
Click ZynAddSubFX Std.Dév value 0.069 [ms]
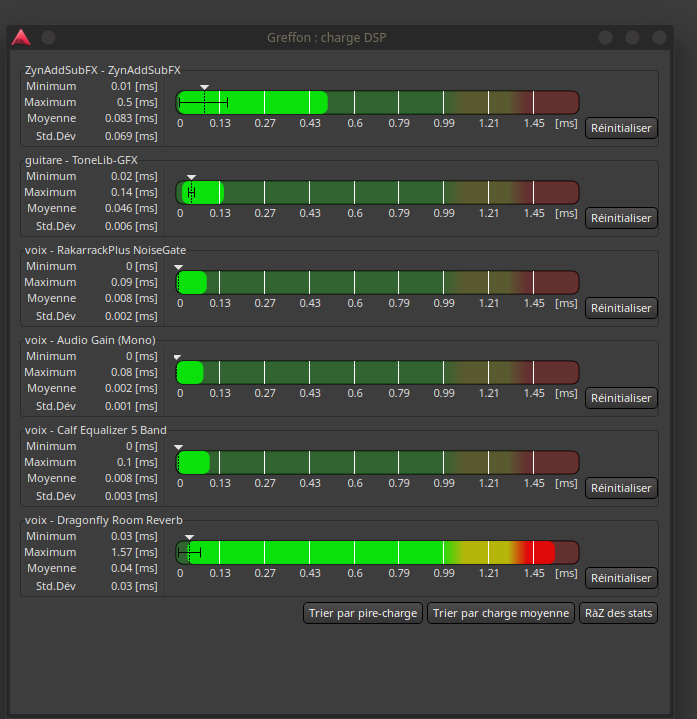[x=131, y=136]
